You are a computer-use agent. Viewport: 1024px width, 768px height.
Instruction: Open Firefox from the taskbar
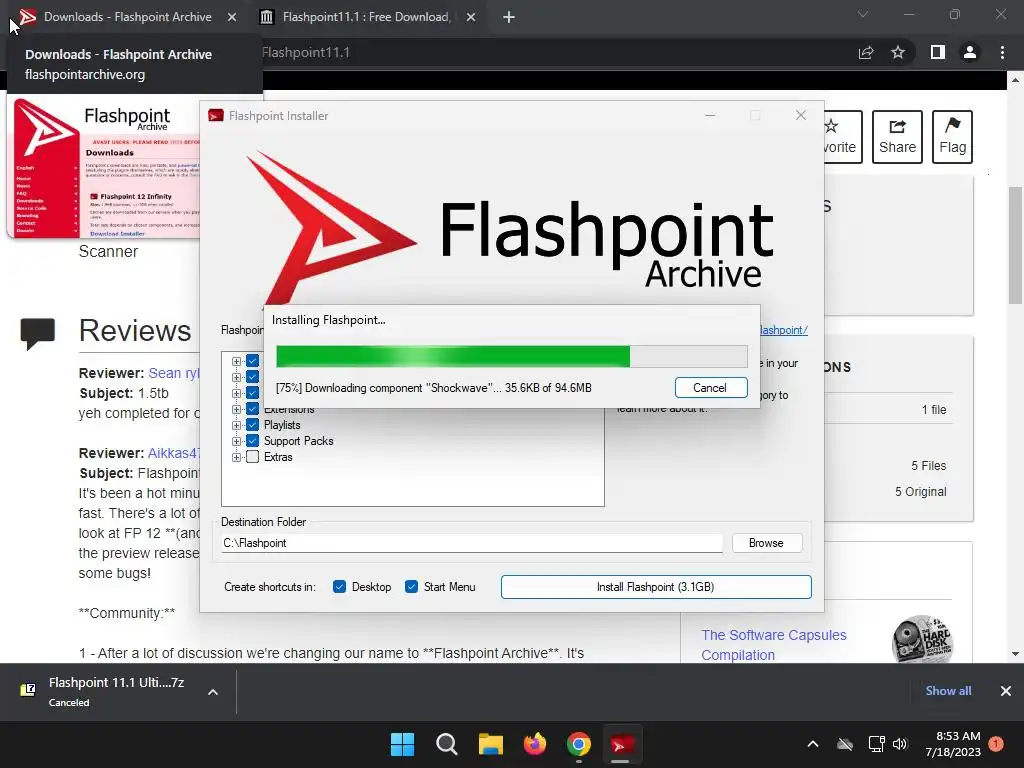pyautogui.click(x=535, y=744)
